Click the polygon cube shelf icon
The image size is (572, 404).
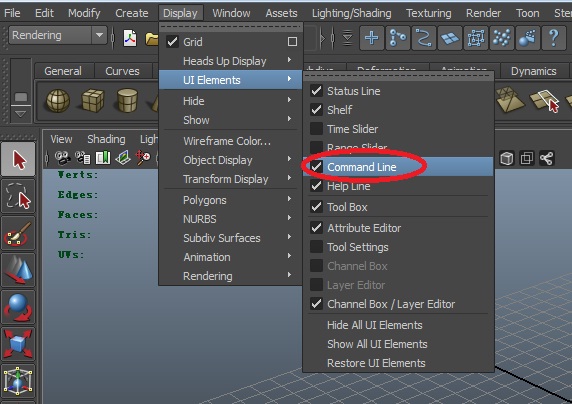[93, 100]
